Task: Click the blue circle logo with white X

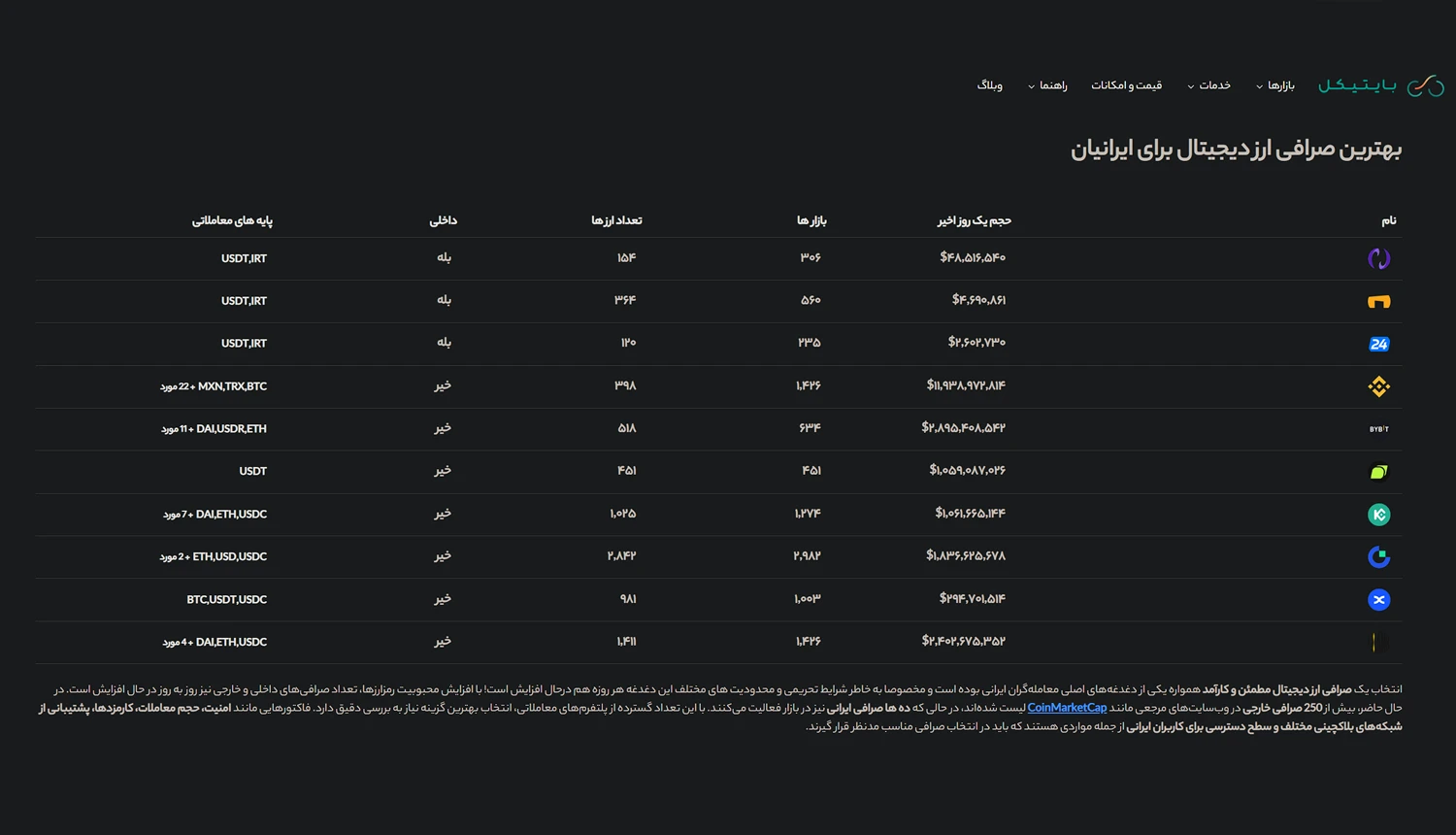Action: click(x=1378, y=600)
